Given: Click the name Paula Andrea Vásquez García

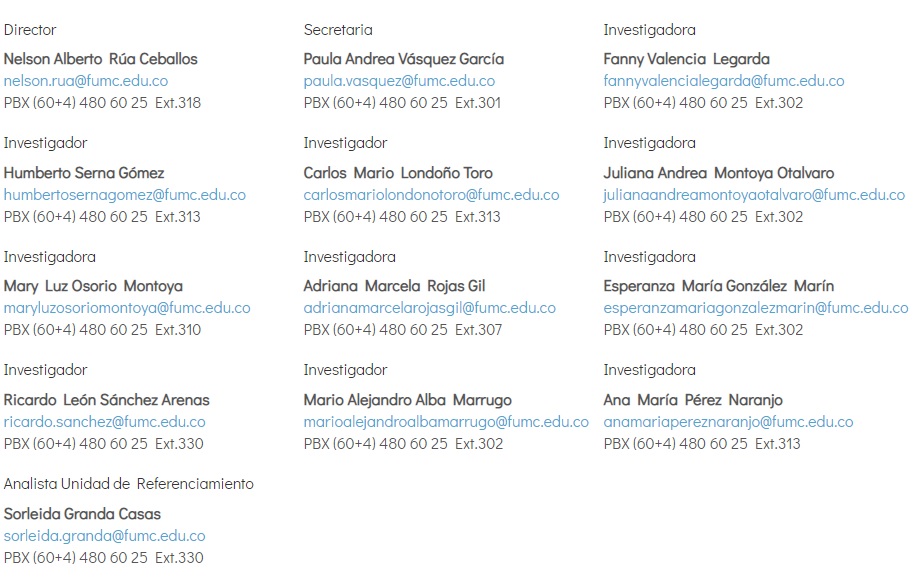Looking at the screenshot, I should point(404,59).
